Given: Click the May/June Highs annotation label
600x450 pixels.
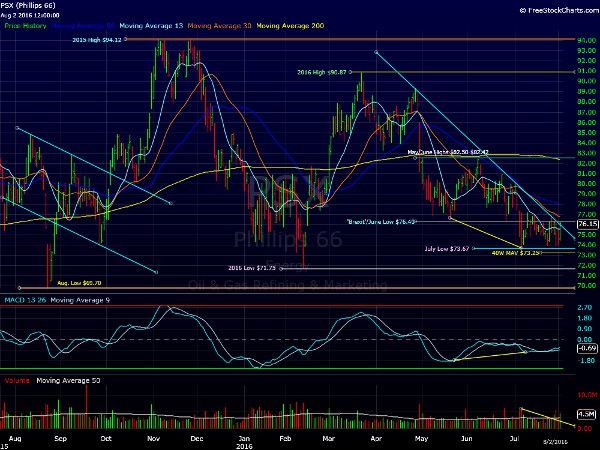Looking at the screenshot, I should (448, 152).
